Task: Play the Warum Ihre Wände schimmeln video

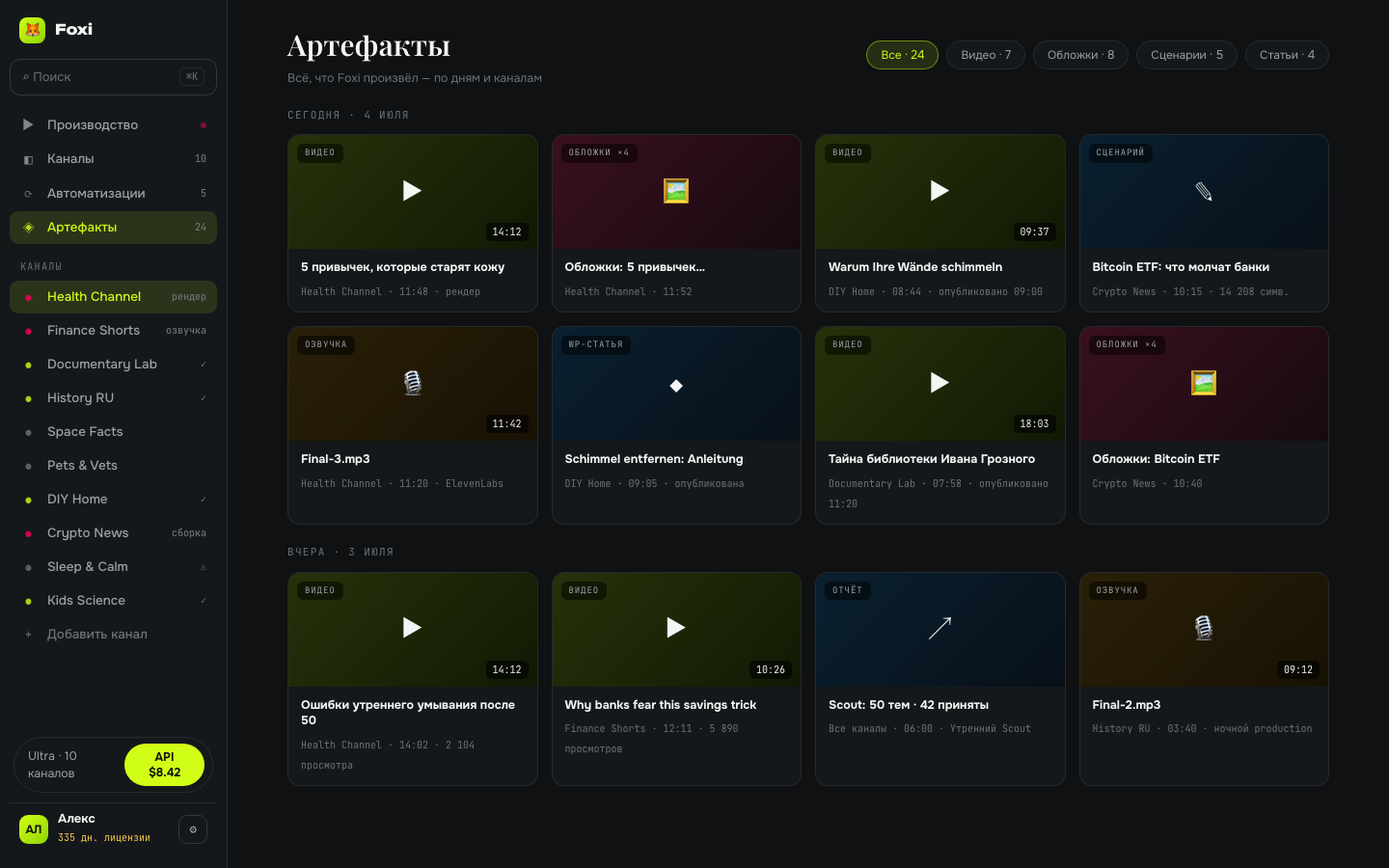Action: pyautogui.click(x=940, y=191)
